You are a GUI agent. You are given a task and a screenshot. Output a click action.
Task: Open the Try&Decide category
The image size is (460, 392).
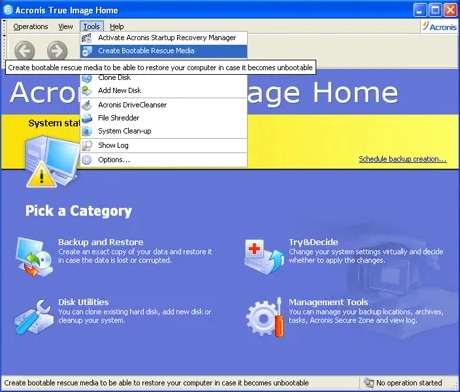(313, 242)
